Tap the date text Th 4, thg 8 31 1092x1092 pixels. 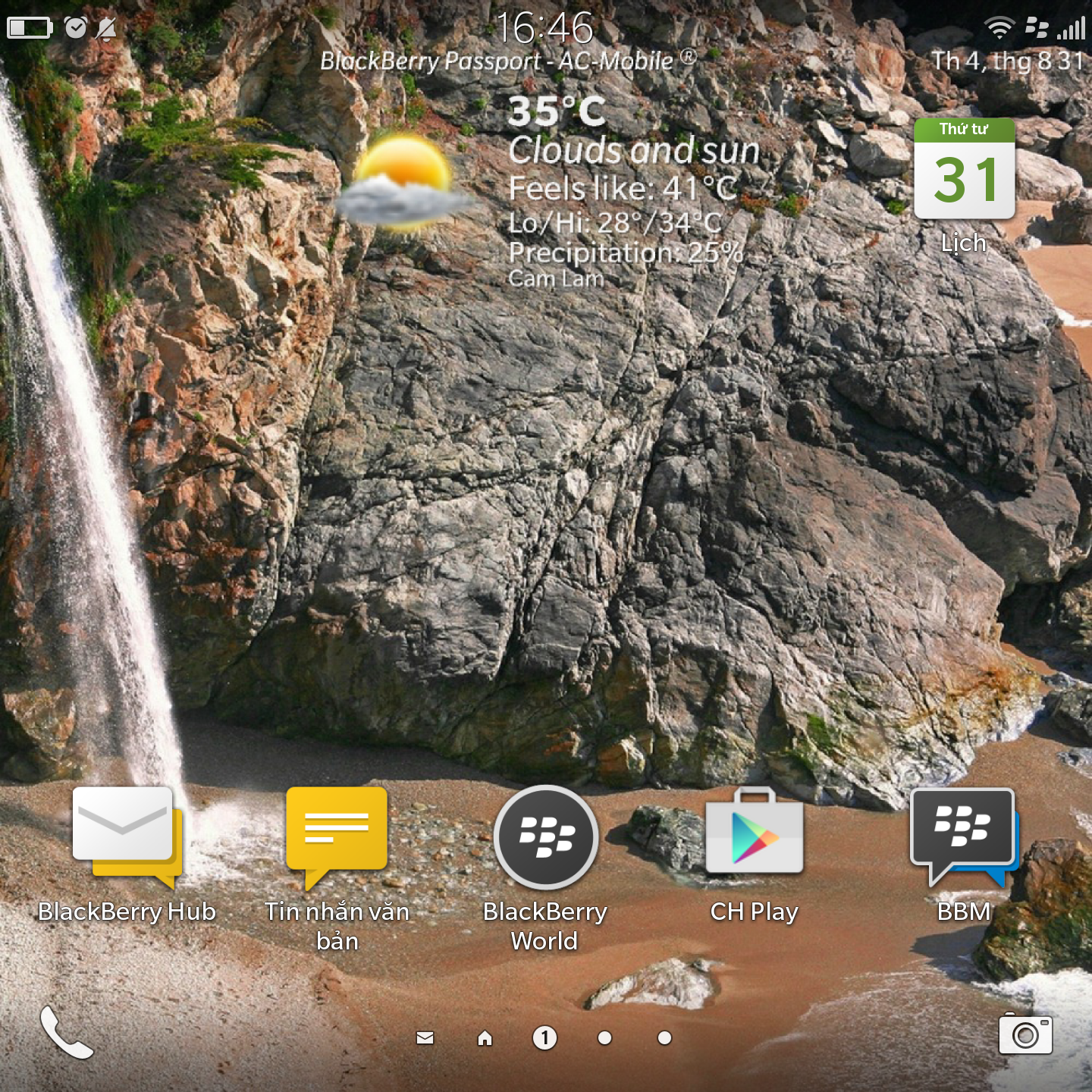coord(1007,61)
